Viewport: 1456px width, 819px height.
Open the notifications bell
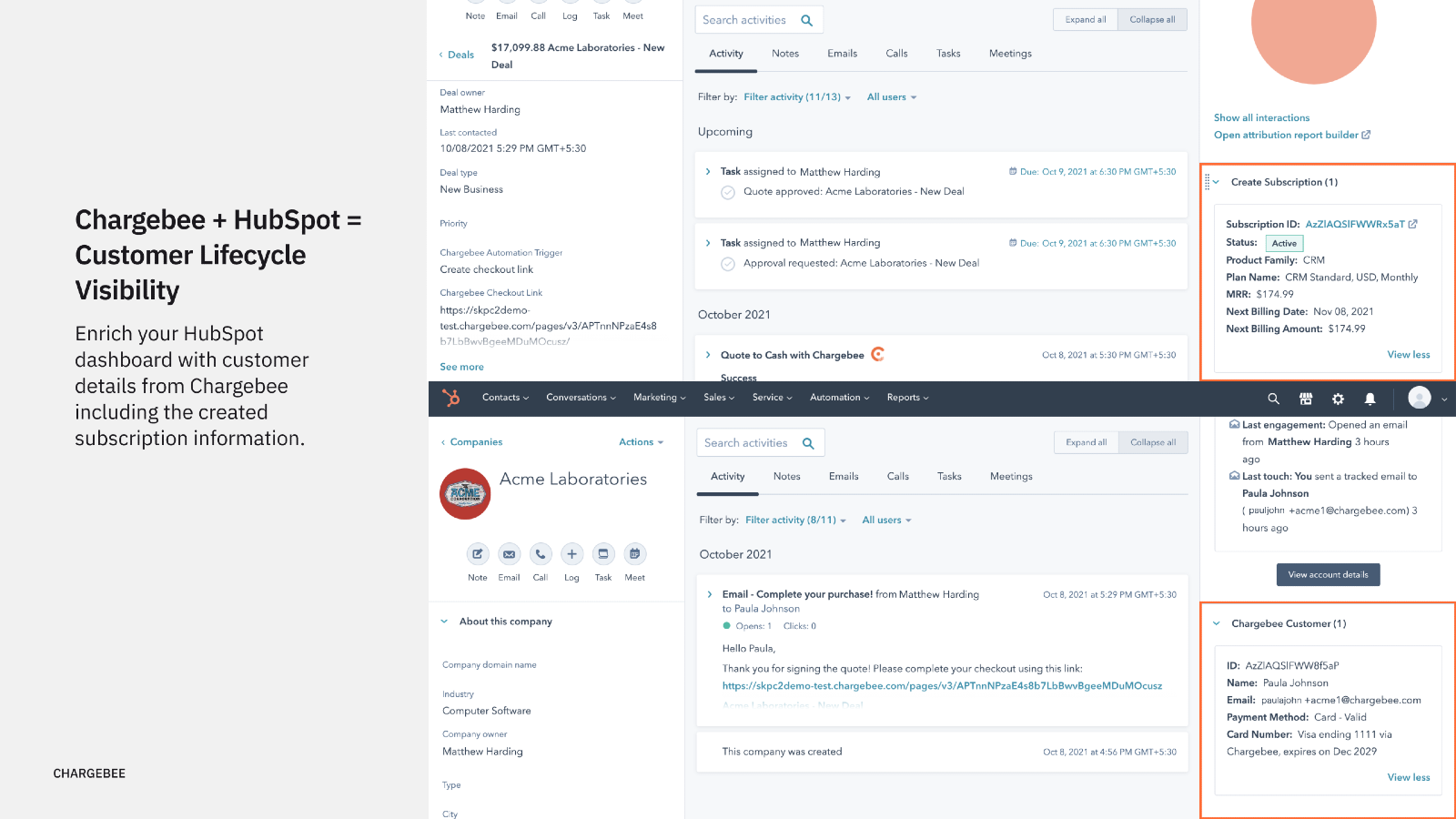(1370, 399)
